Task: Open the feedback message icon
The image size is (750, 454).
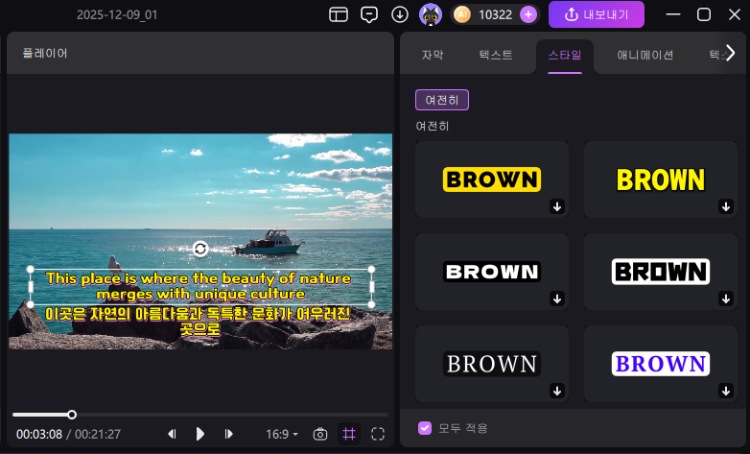Action: (x=369, y=15)
